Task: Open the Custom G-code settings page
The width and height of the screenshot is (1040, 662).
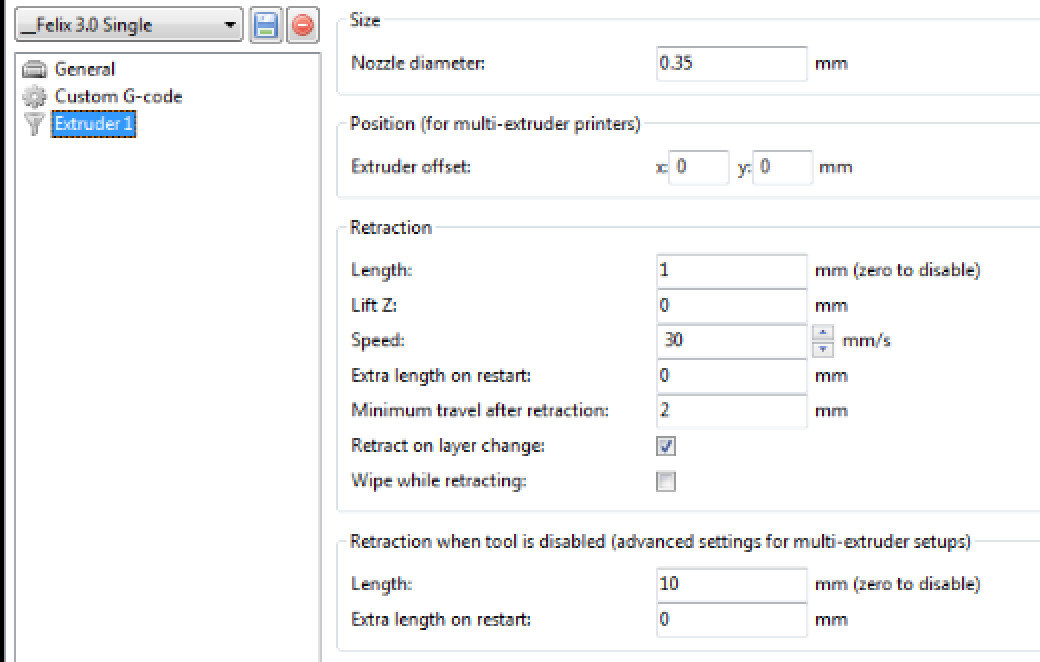Action: point(117,97)
